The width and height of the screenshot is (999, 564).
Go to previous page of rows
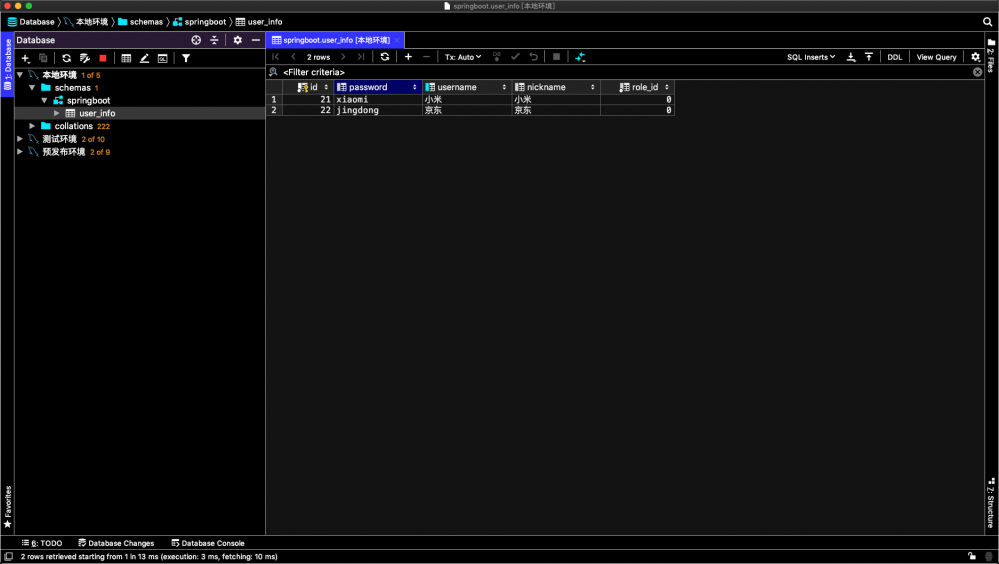[294, 57]
